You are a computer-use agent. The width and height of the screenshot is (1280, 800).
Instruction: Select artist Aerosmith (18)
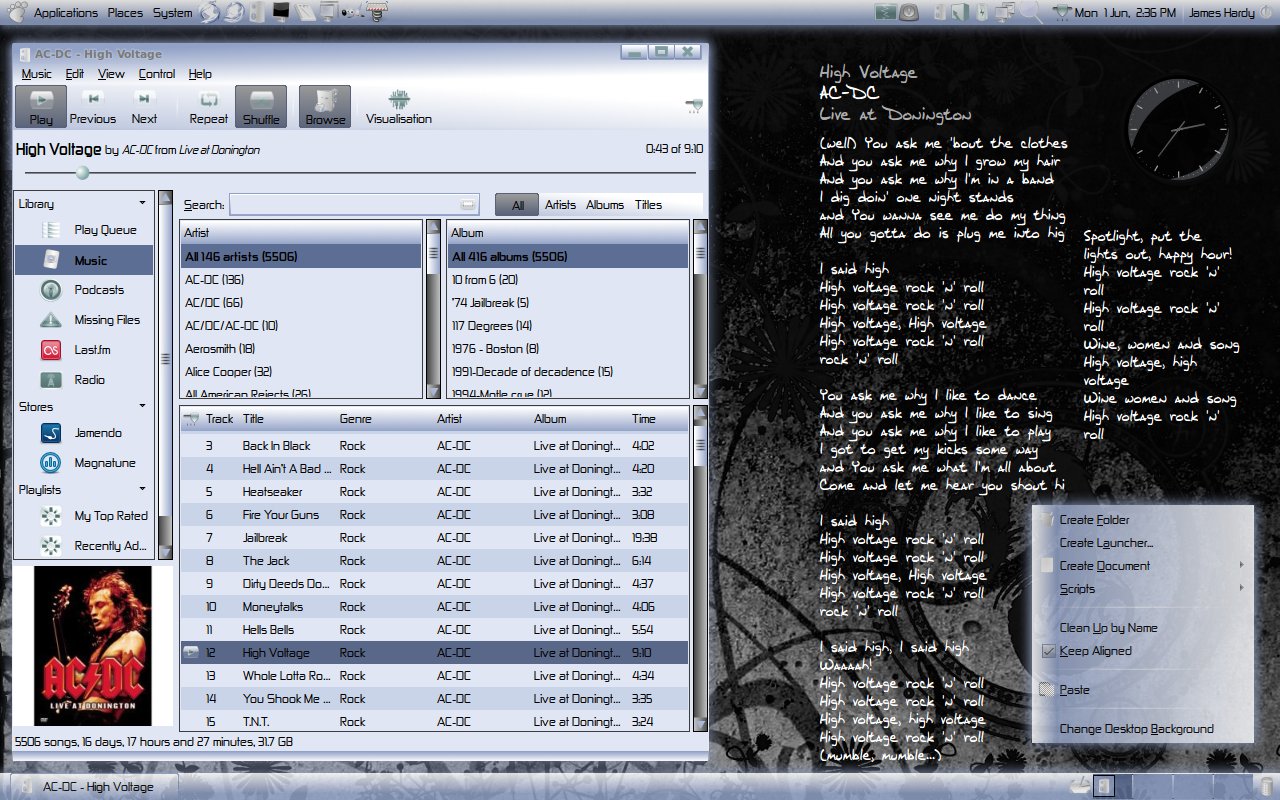tap(301, 349)
